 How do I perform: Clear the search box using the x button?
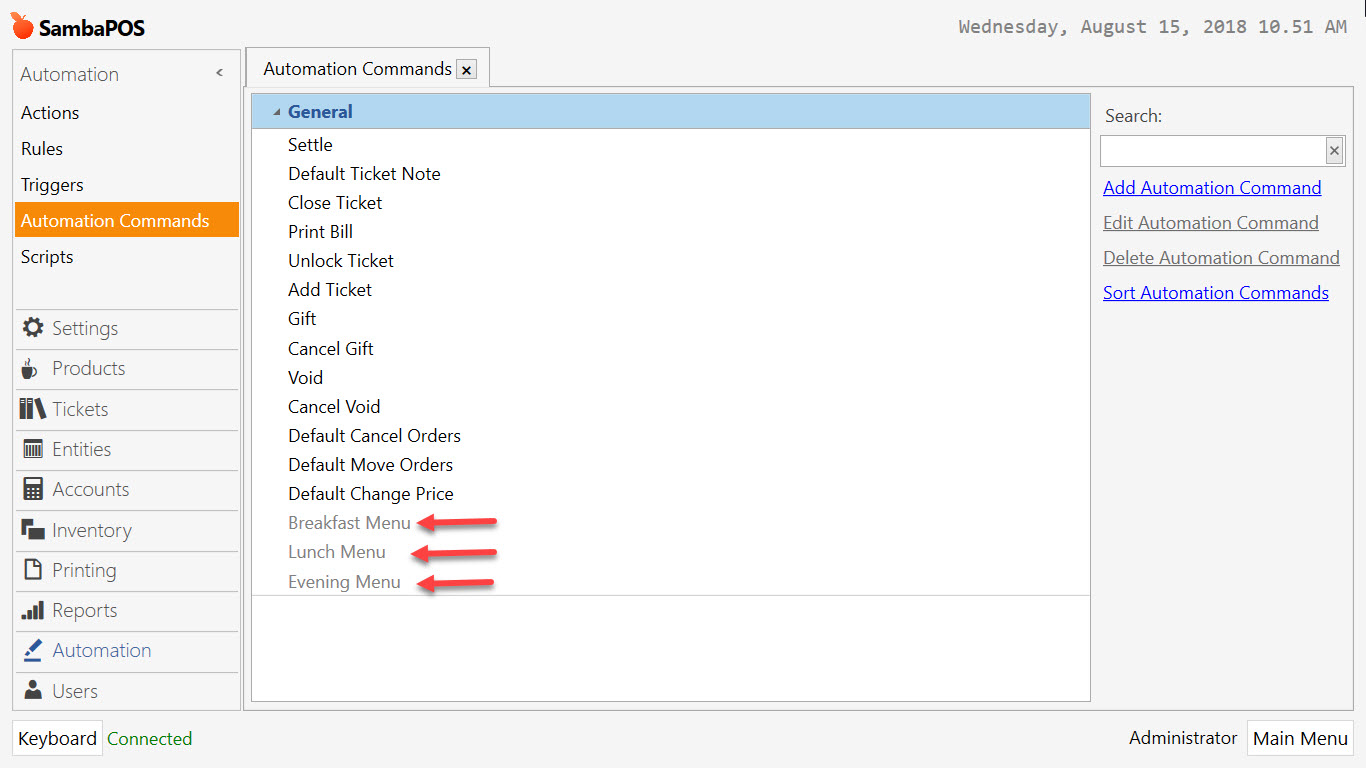(1334, 150)
